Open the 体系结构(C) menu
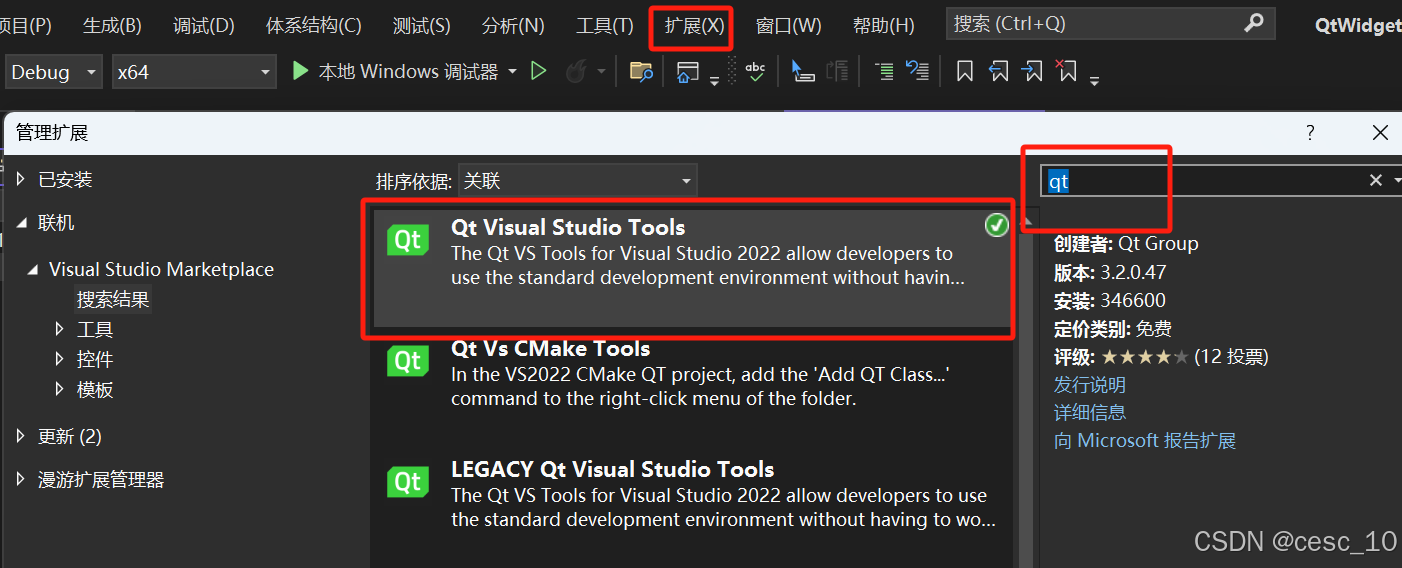This screenshot has width=1402, height=568. (x=313, y=25)
